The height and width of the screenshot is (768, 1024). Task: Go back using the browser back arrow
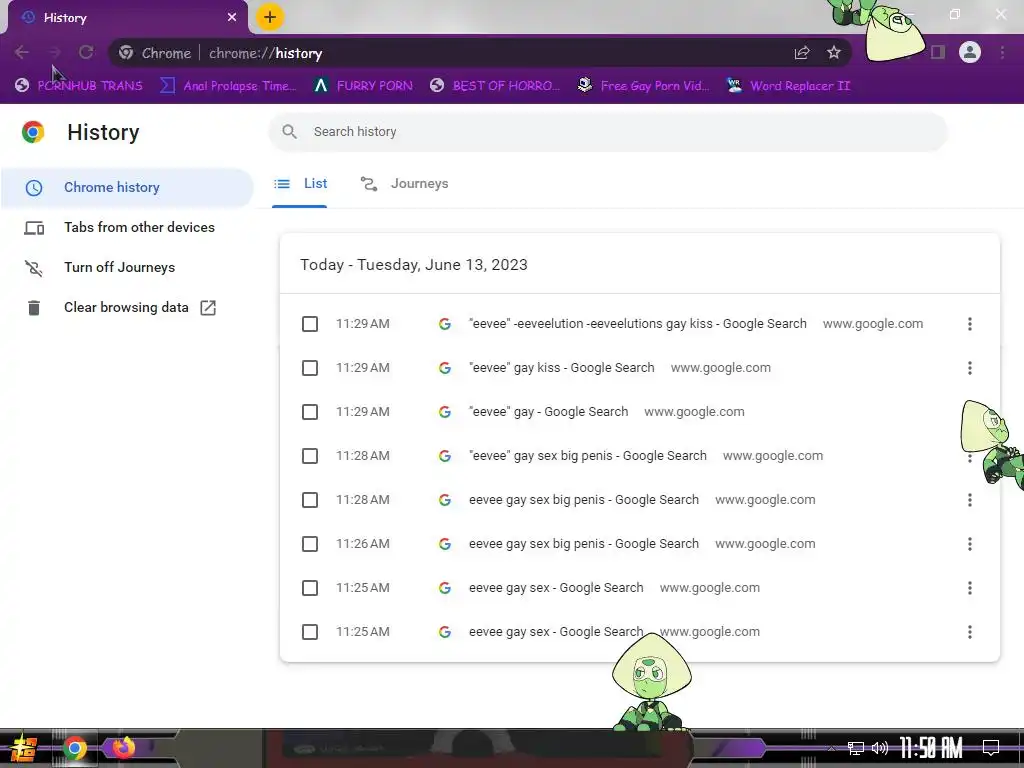click(22, 53)
